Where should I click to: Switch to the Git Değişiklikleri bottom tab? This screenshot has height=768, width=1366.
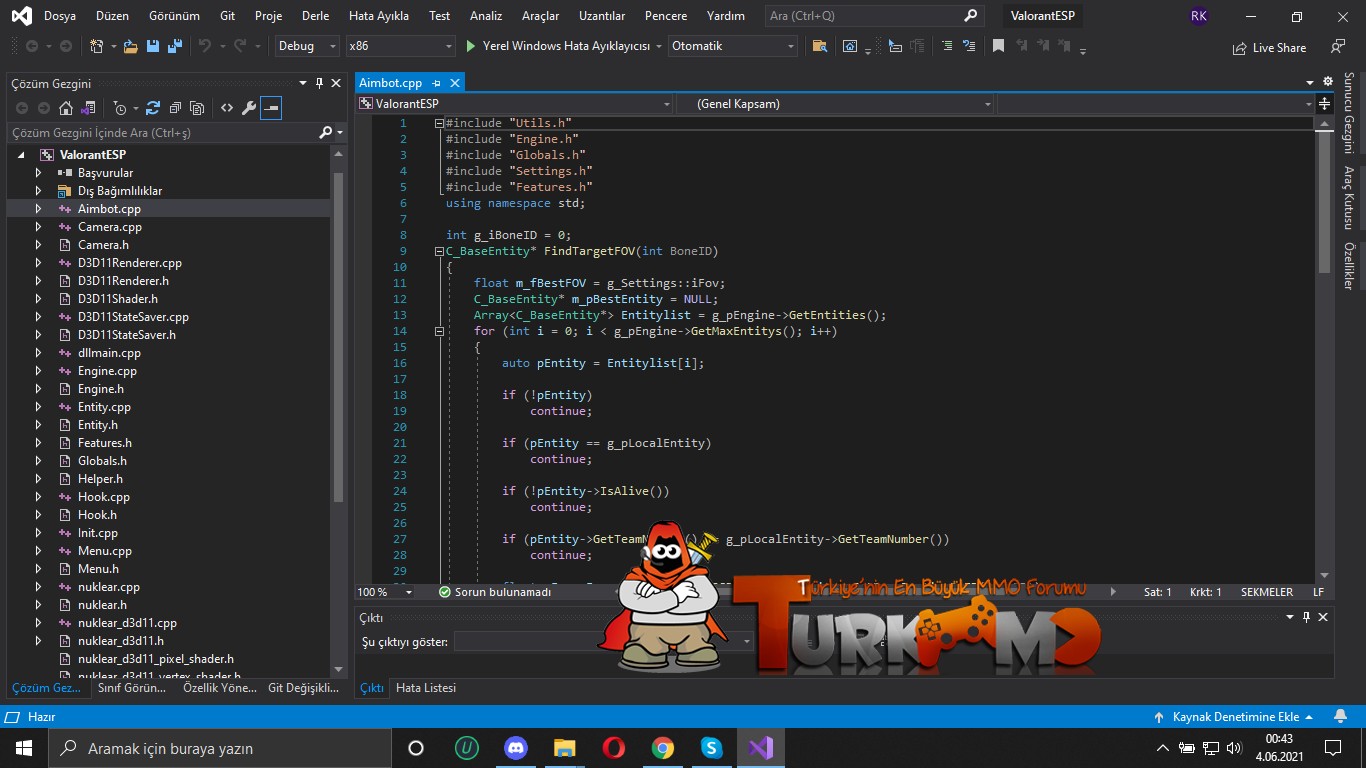304,688
